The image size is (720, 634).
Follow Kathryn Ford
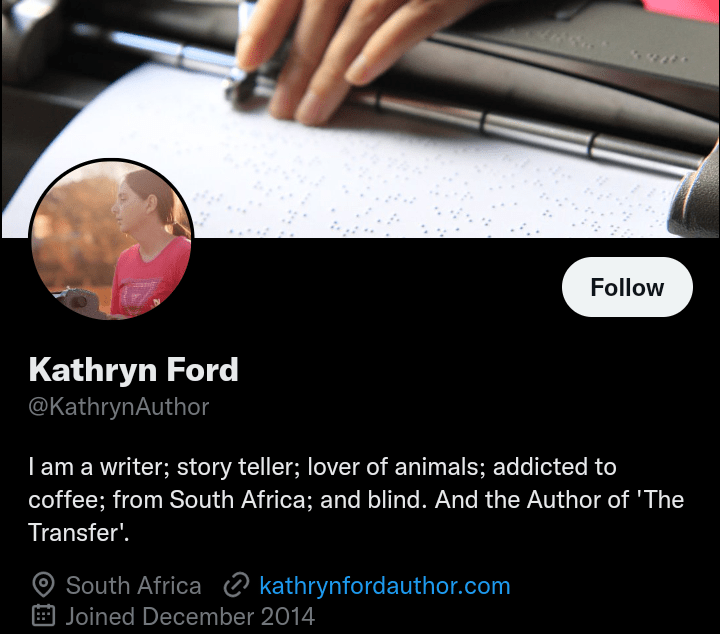pos(627,287)
